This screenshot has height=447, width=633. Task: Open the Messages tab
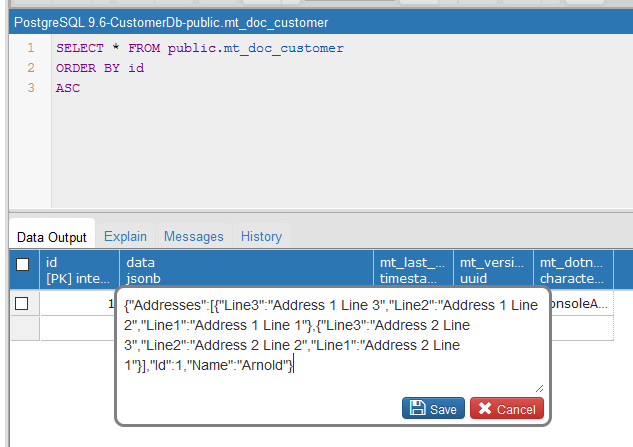coord(193,237)
